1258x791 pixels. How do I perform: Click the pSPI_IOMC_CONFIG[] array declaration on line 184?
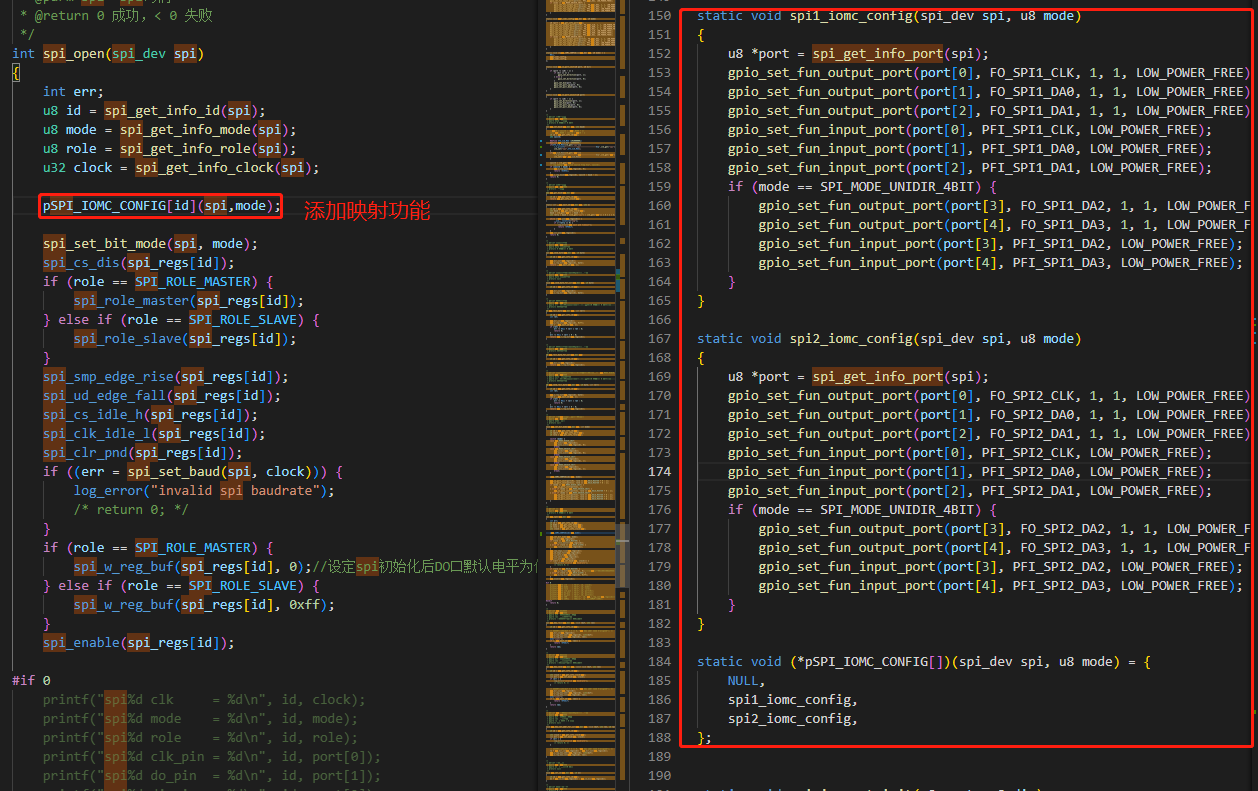[x=924, y=662]
